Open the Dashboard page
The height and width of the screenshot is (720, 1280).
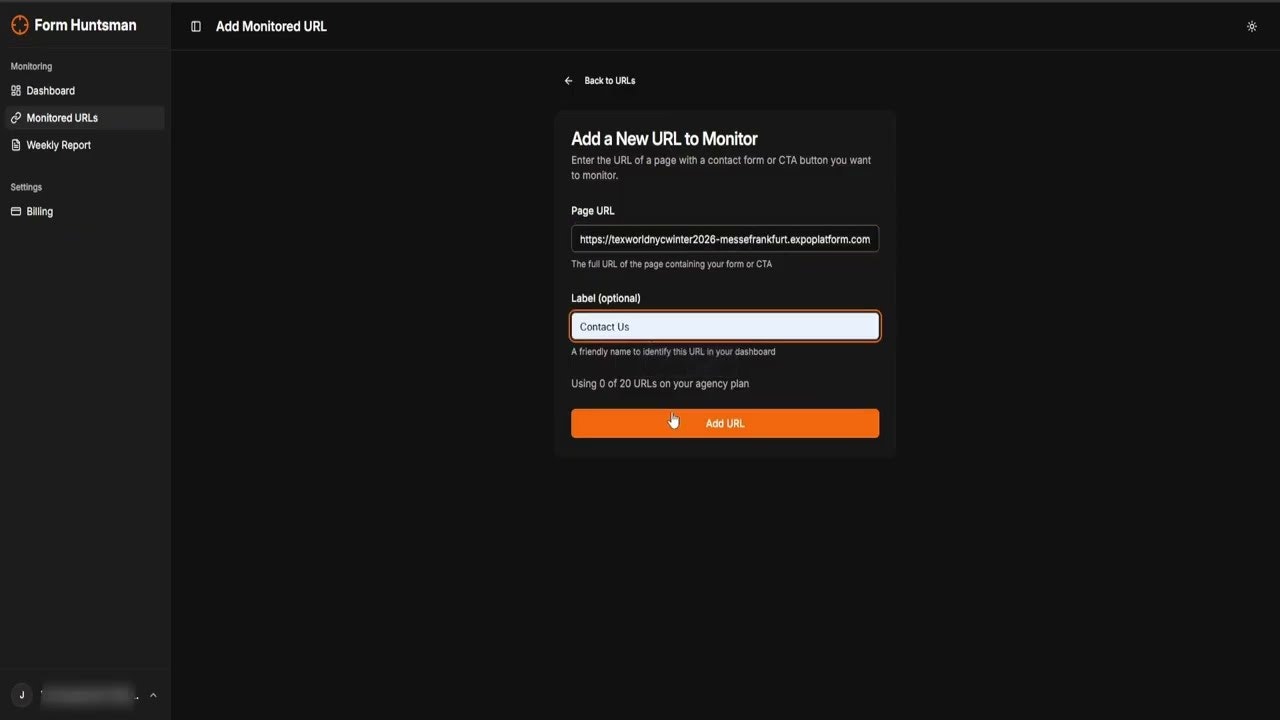coord(85,91)
